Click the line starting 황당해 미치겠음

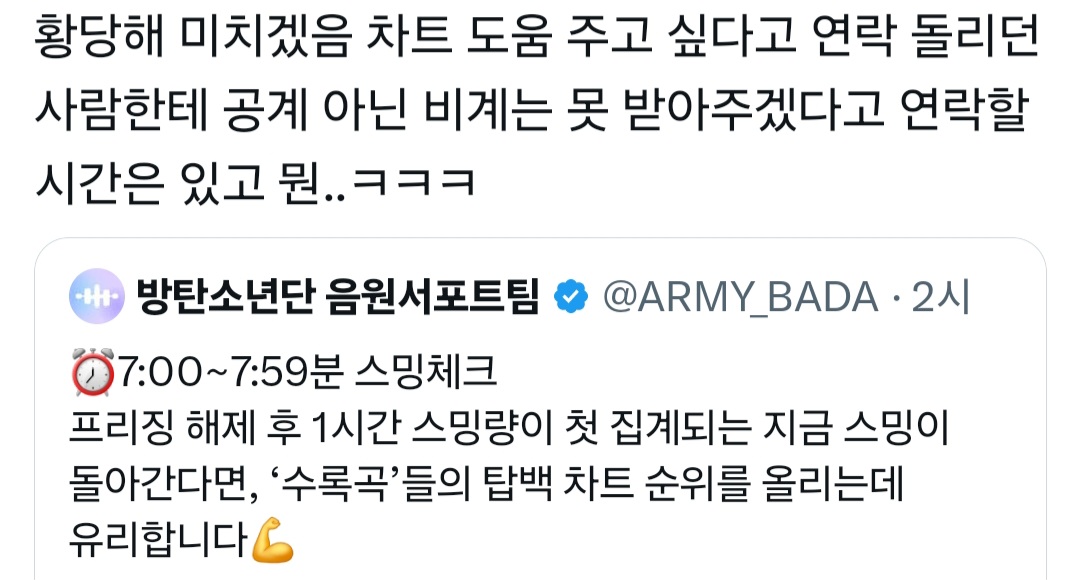tap(537, 37)
